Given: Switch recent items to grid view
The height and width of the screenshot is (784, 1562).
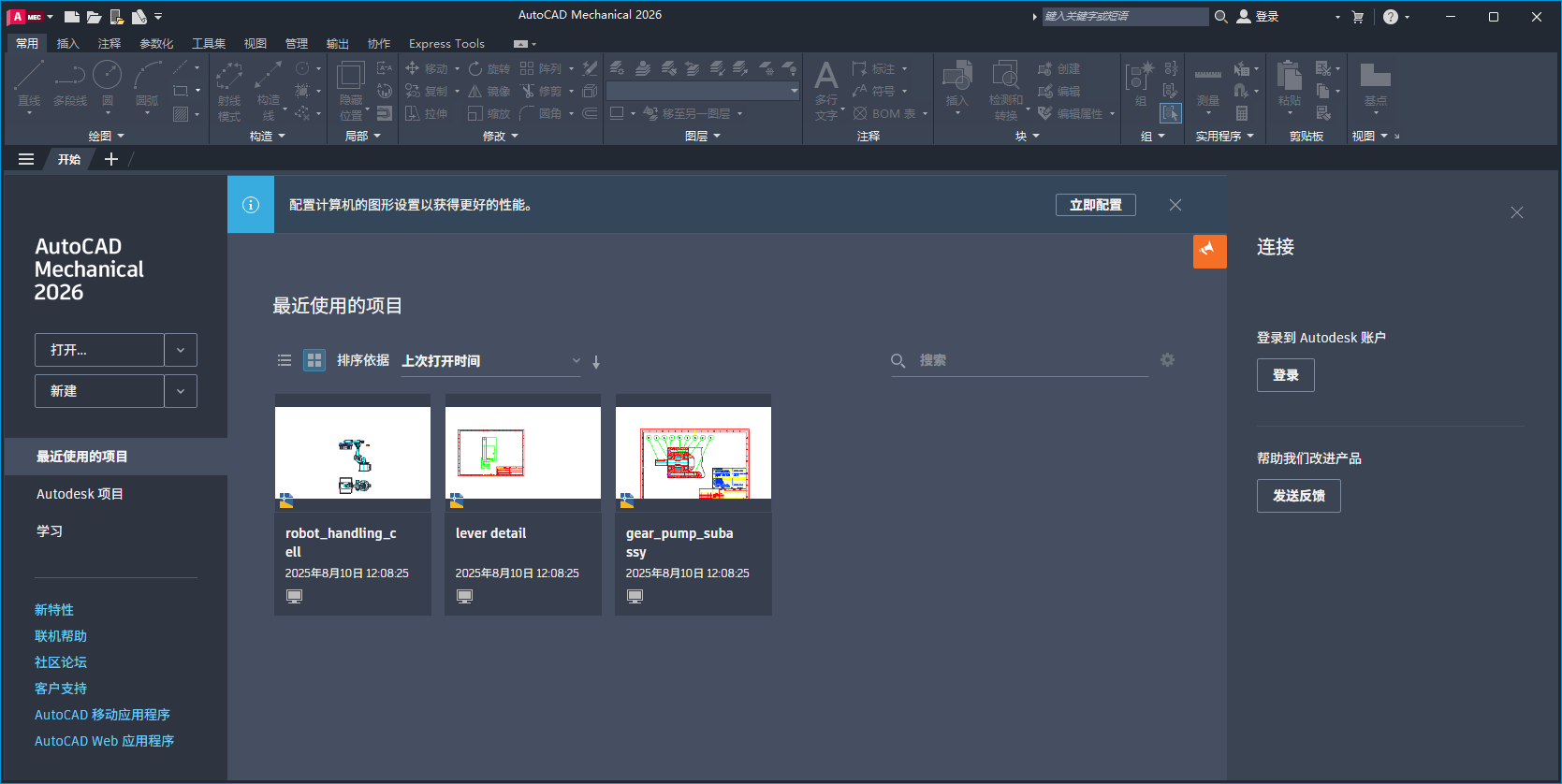Looking at the screenshot, I should pos(314,360).
